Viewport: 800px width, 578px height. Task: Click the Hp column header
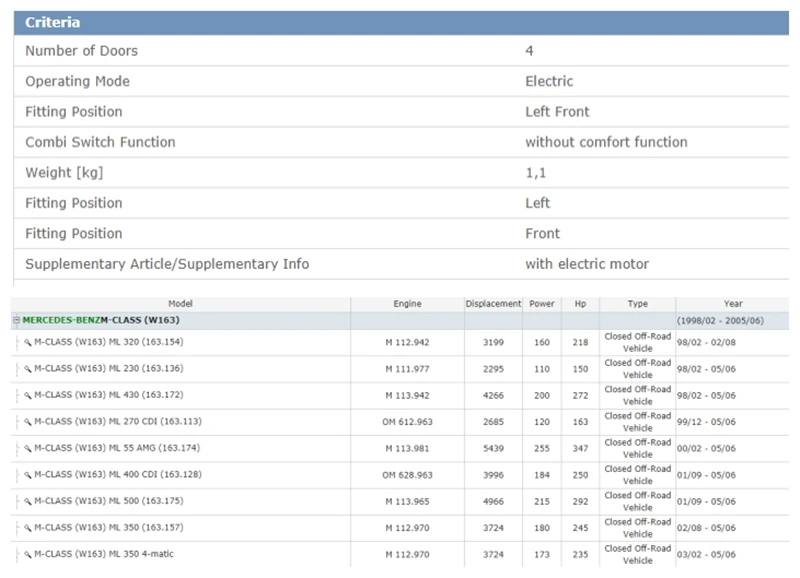point(581,304)
